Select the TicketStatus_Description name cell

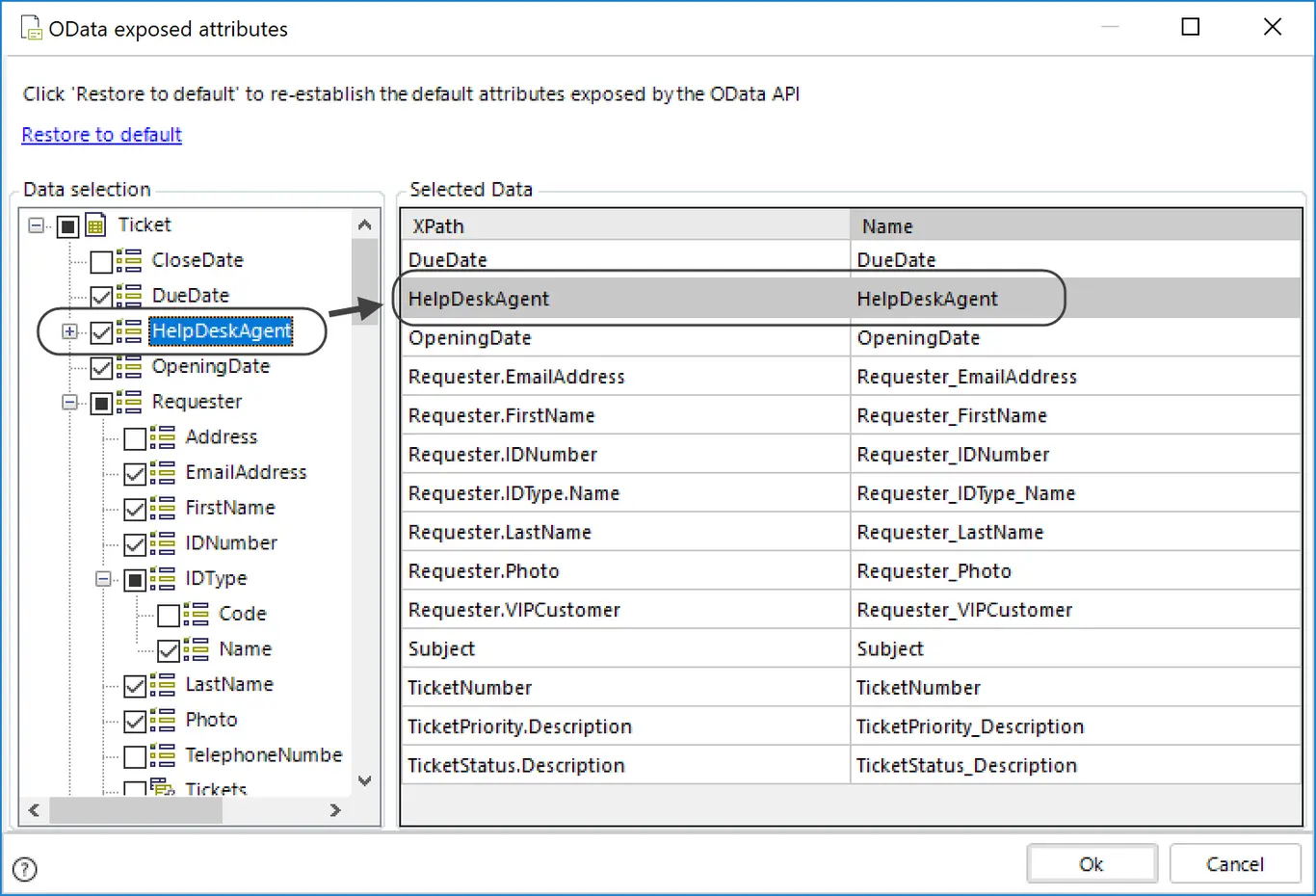coord(1076,765)
